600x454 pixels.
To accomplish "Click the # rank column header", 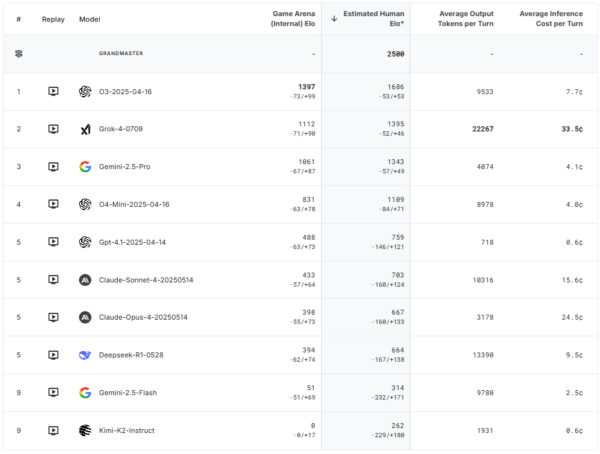I will (18, 19).
